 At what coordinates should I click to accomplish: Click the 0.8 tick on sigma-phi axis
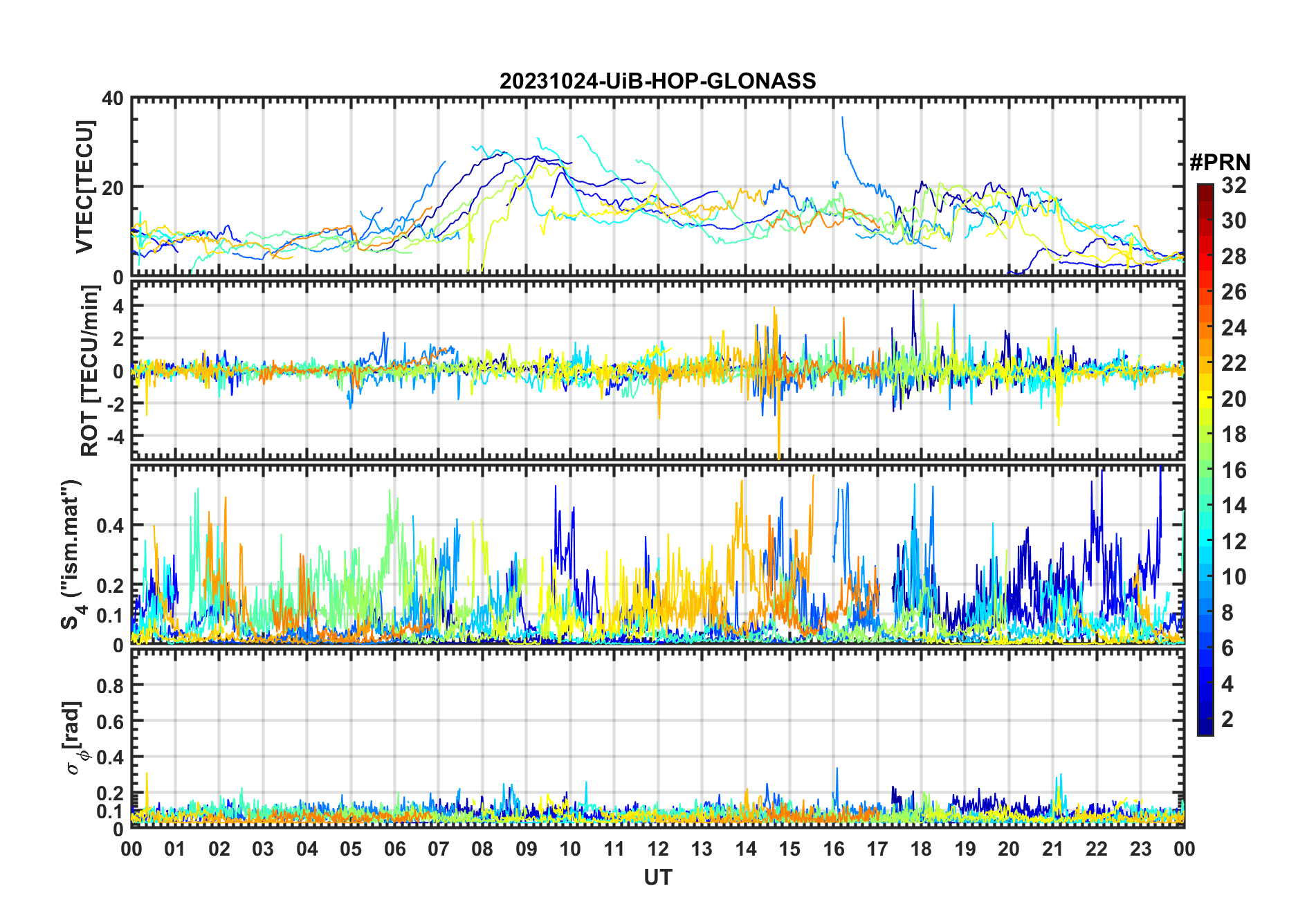click(109, 686)
